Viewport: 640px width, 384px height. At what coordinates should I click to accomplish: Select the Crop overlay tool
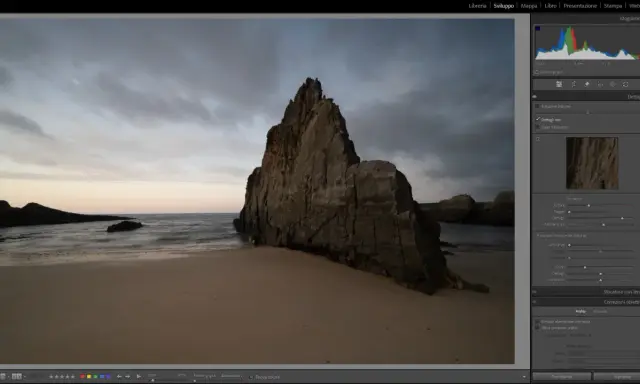click(x=573, y=84)
